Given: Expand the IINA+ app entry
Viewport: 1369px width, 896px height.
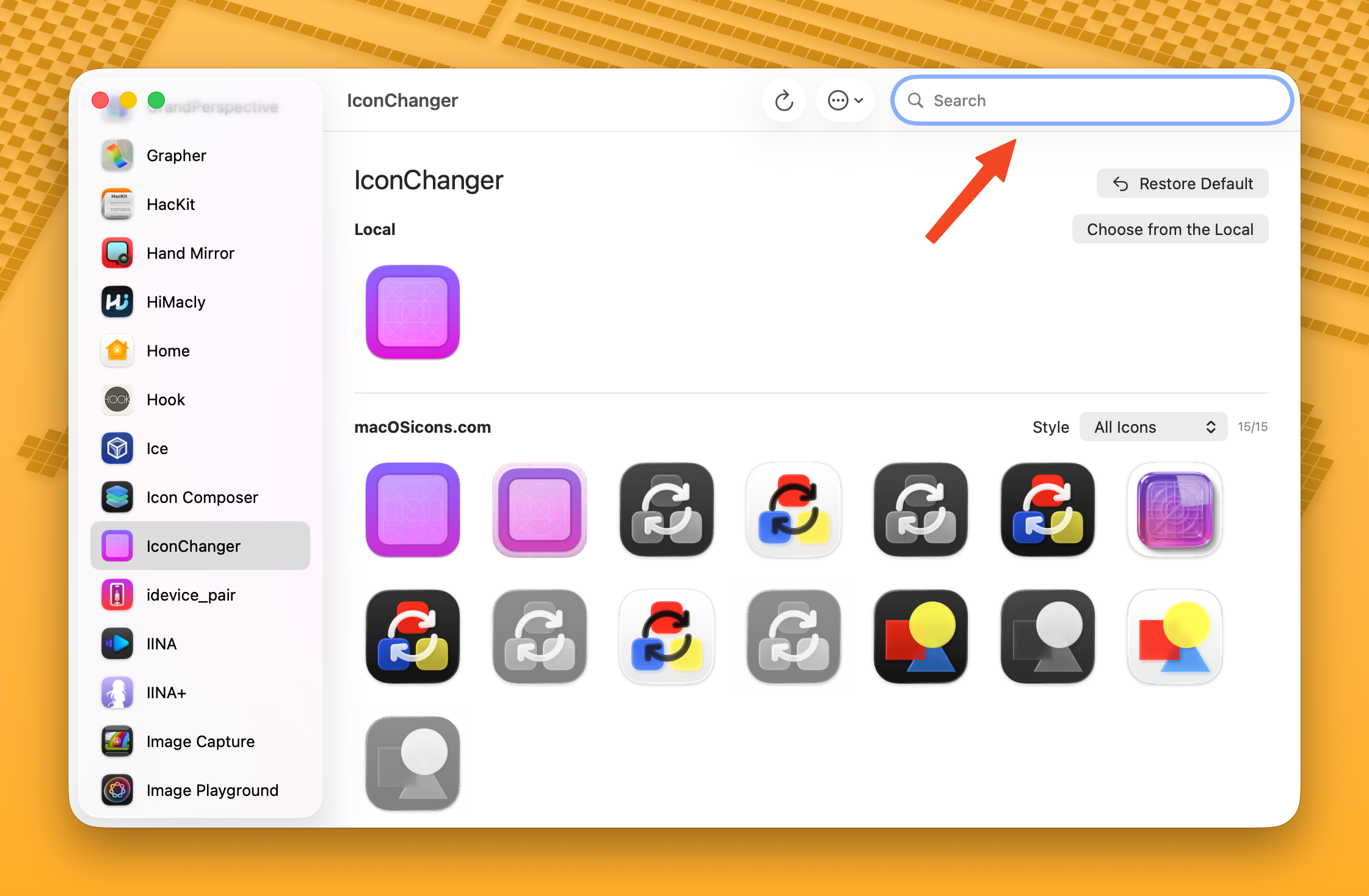Looking at the screenshot, I should pyautogui.click(x=165, y=692).
